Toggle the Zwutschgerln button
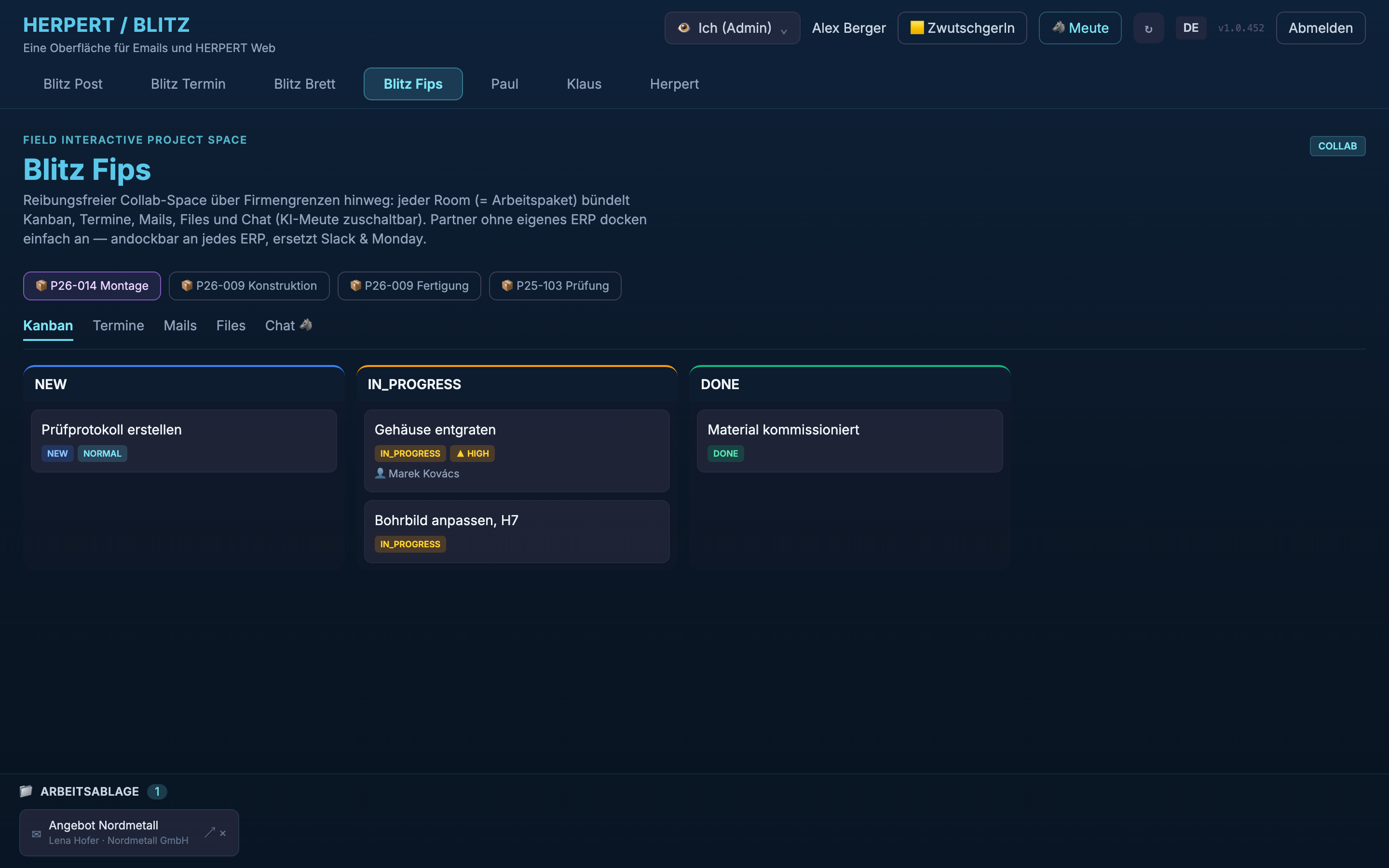1389x868 pixels. click(x=962, y=28)
